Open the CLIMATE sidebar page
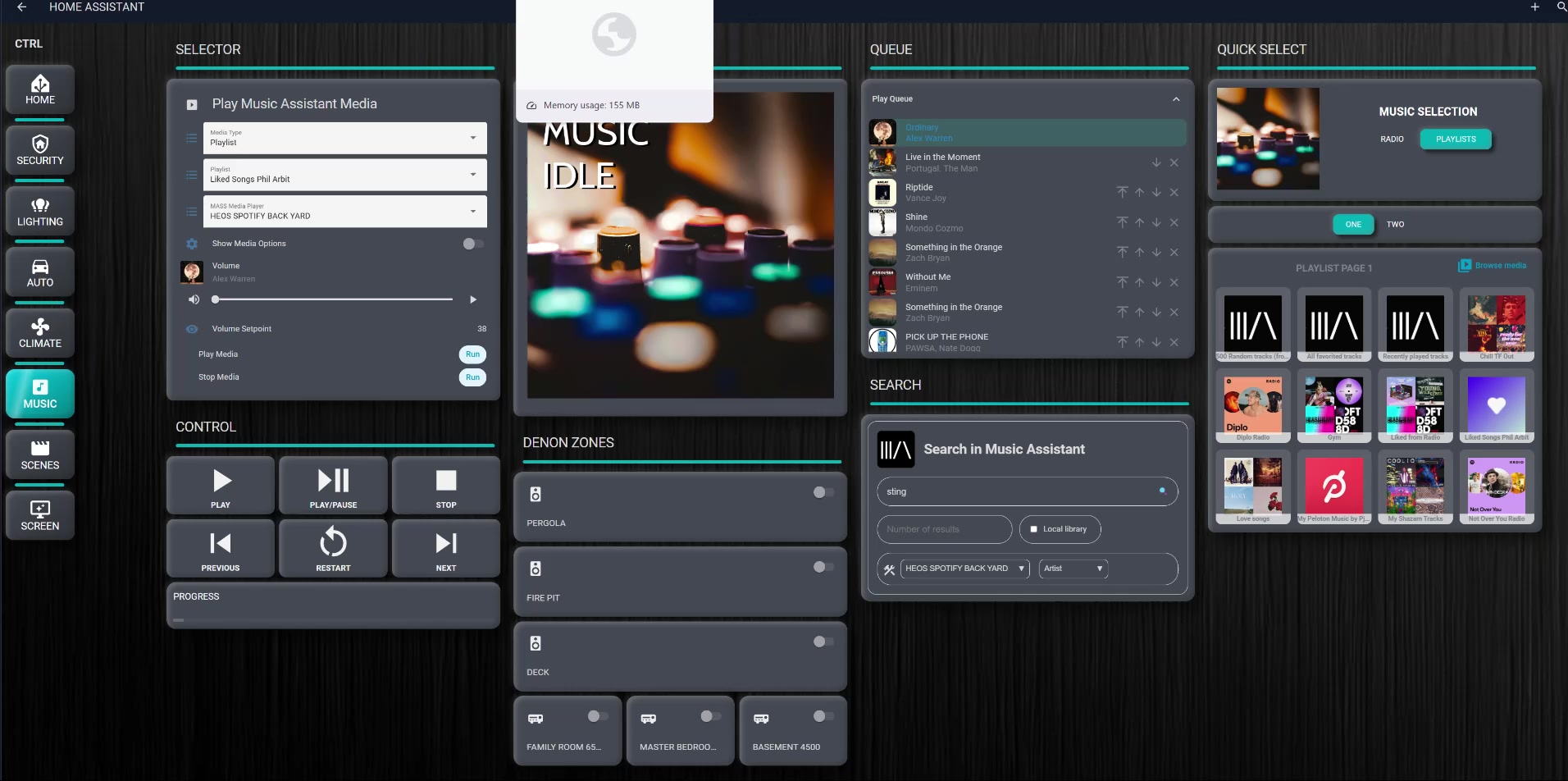The image size is (1568, 781). (40, 333)
